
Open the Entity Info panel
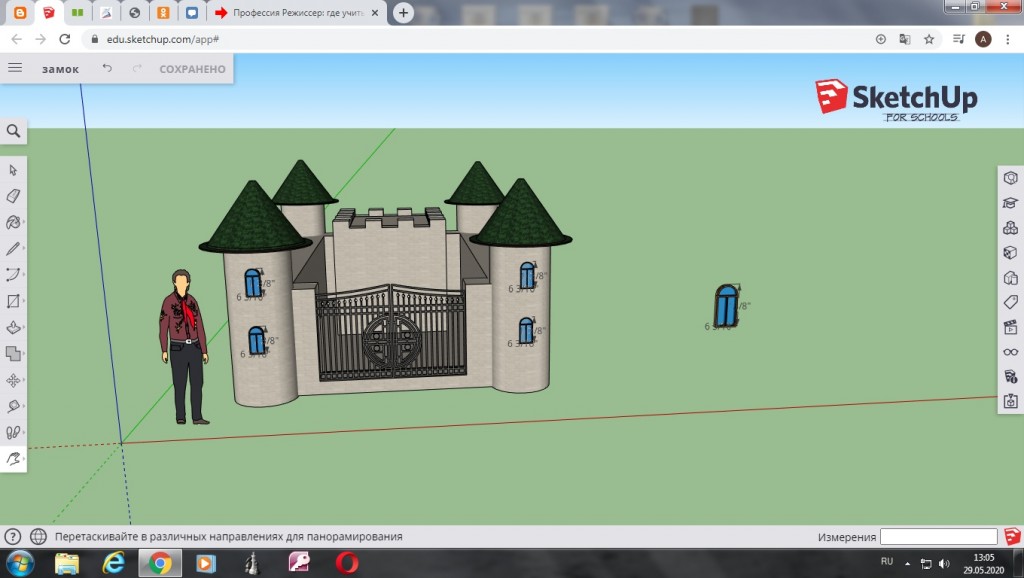click(1010, 177)
